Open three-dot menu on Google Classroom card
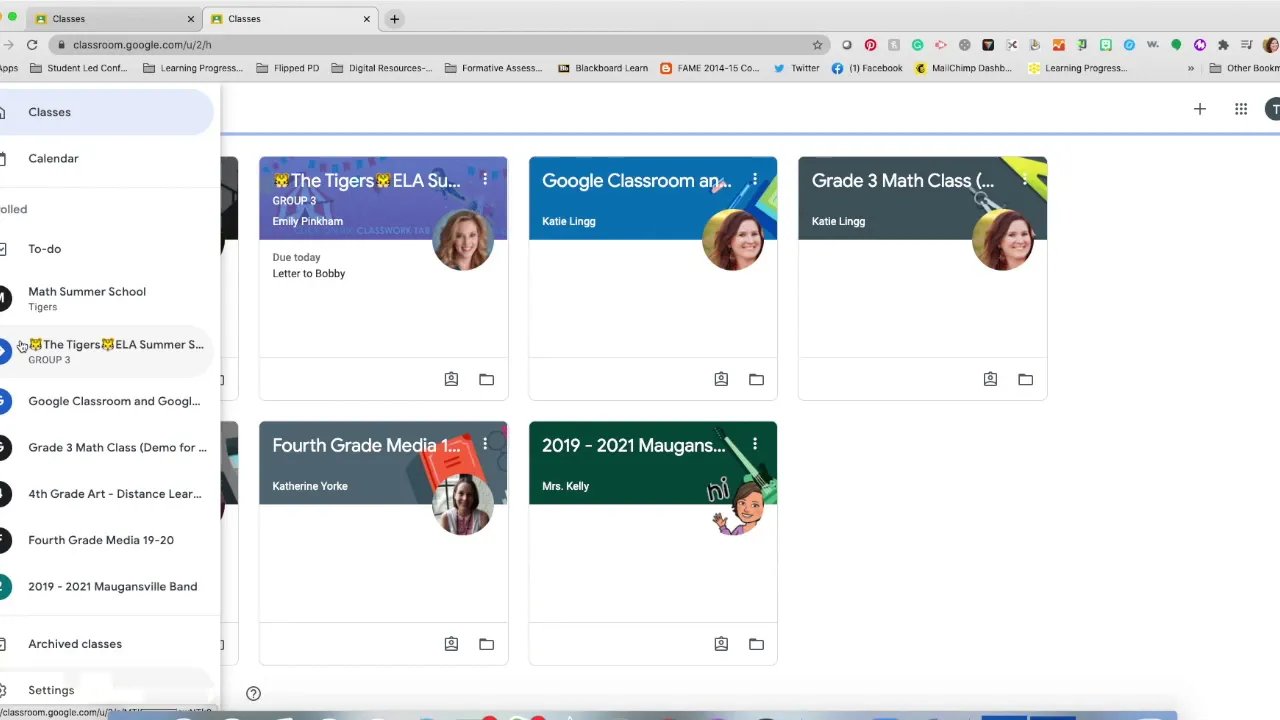This screenshot has height=720, width=1280. [x=755, y=180]
